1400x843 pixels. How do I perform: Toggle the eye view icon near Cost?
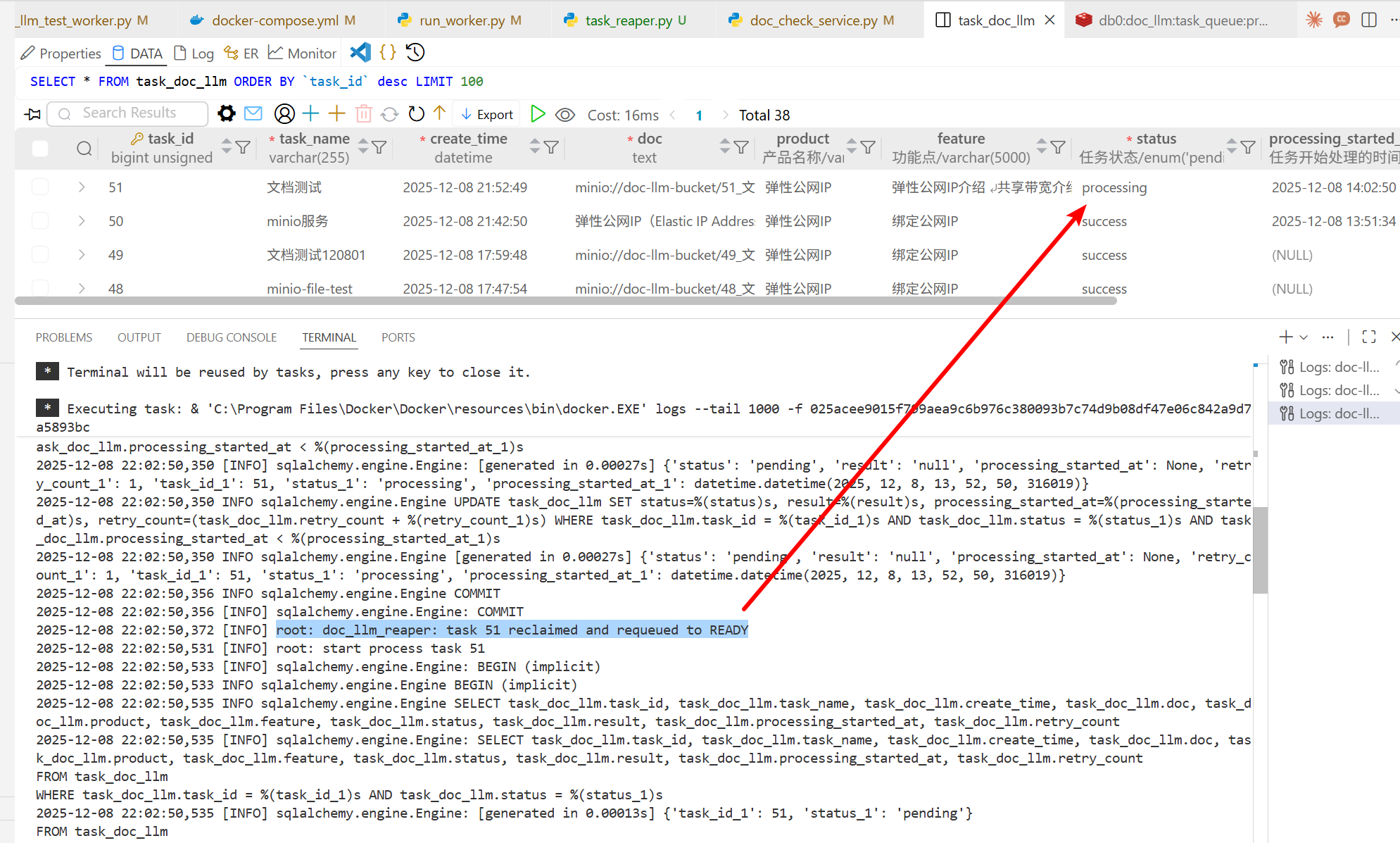click(565, 114)
